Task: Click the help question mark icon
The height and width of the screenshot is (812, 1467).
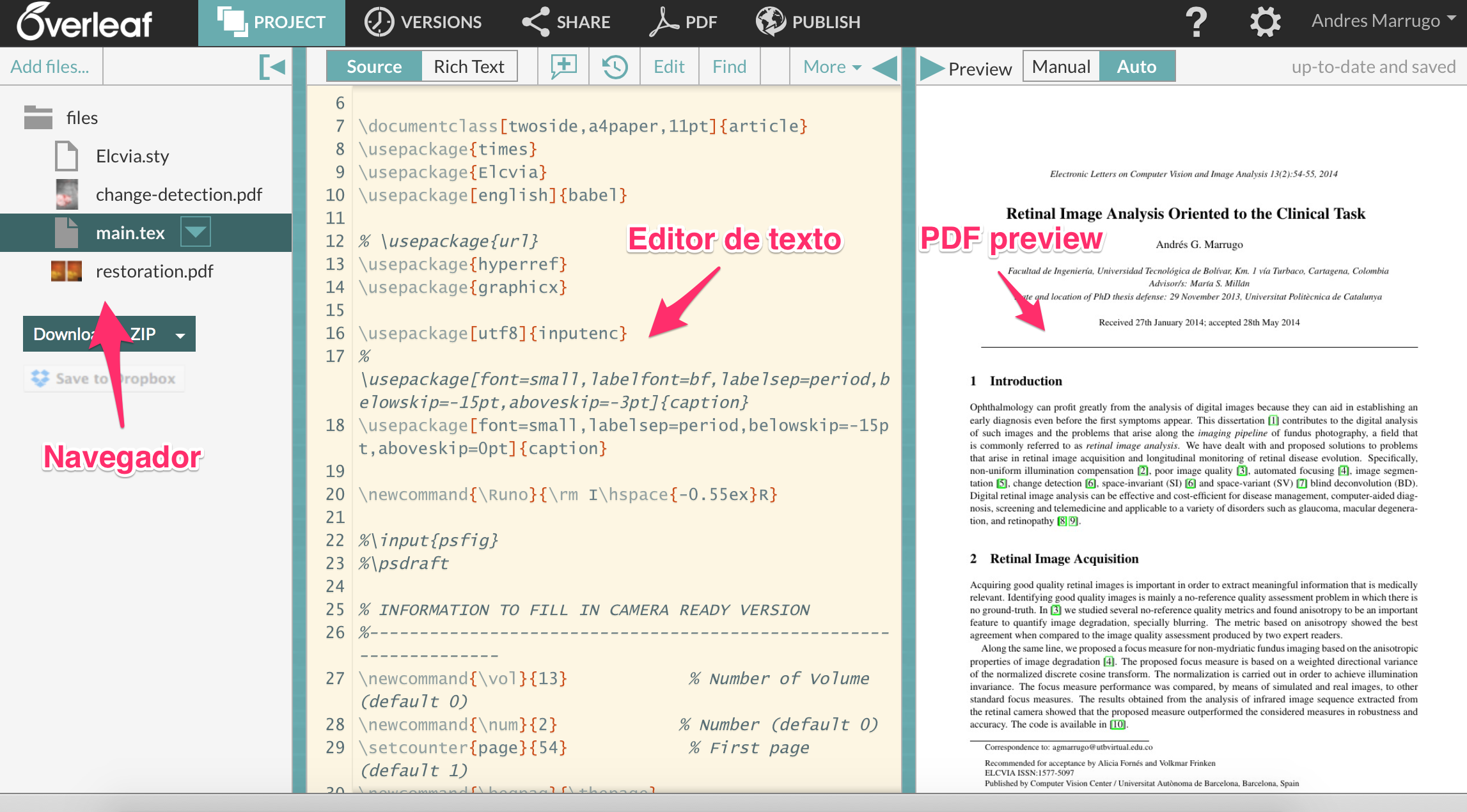Action: click(1196, 22)
